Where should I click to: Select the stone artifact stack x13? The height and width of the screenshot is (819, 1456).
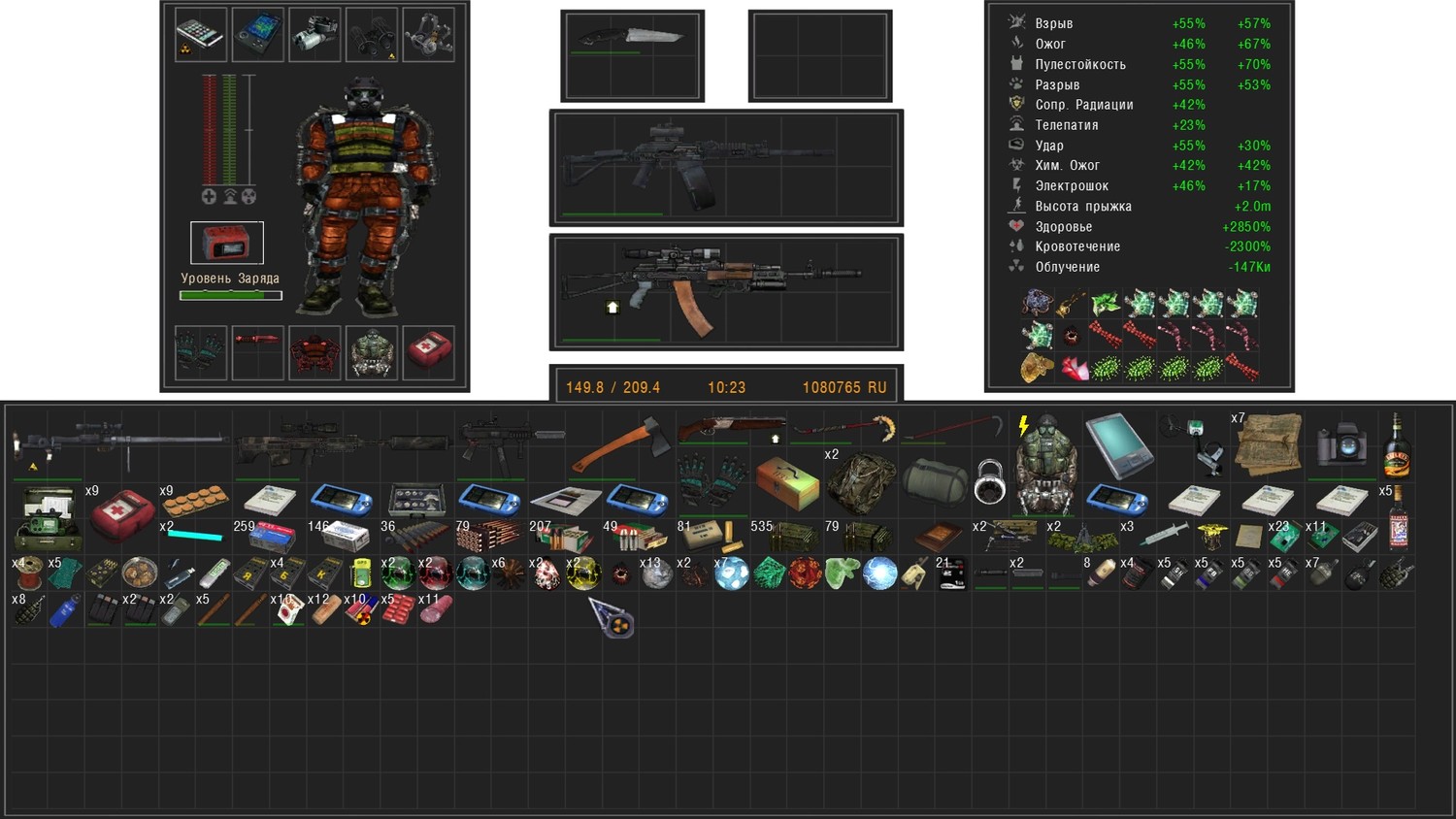657,574
